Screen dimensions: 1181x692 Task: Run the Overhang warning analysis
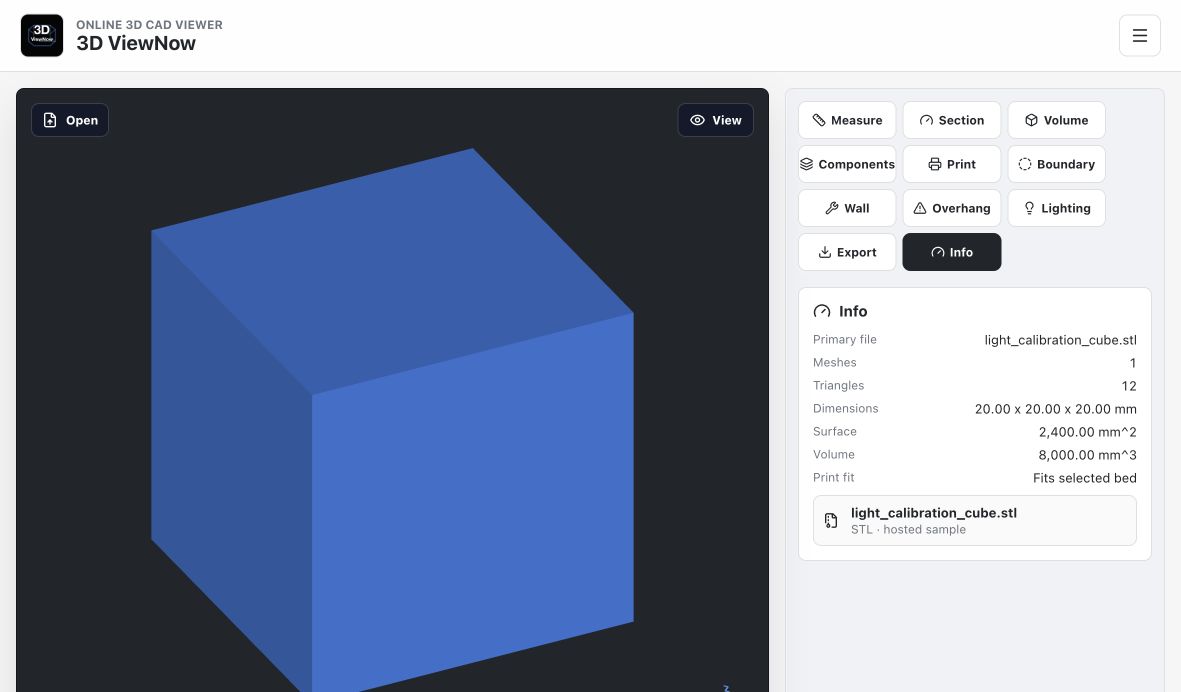coord(952,209)
